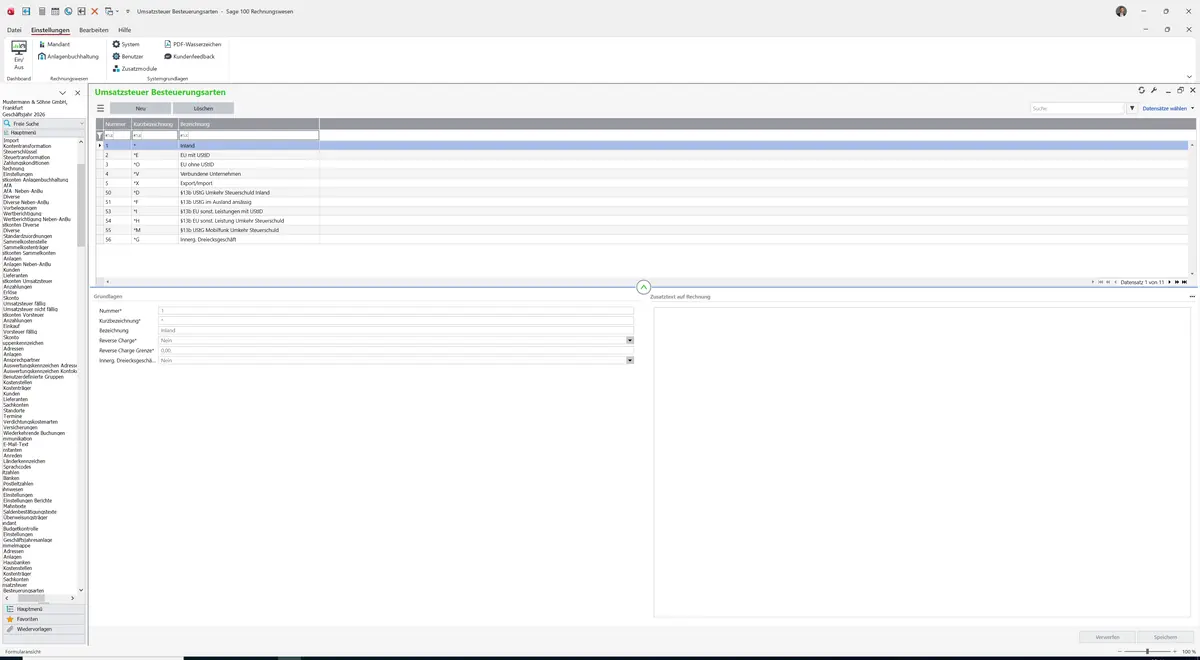
Task: Open the Innerg. Dreiecksgeschäft dropdown
Action: coord(630,360)
